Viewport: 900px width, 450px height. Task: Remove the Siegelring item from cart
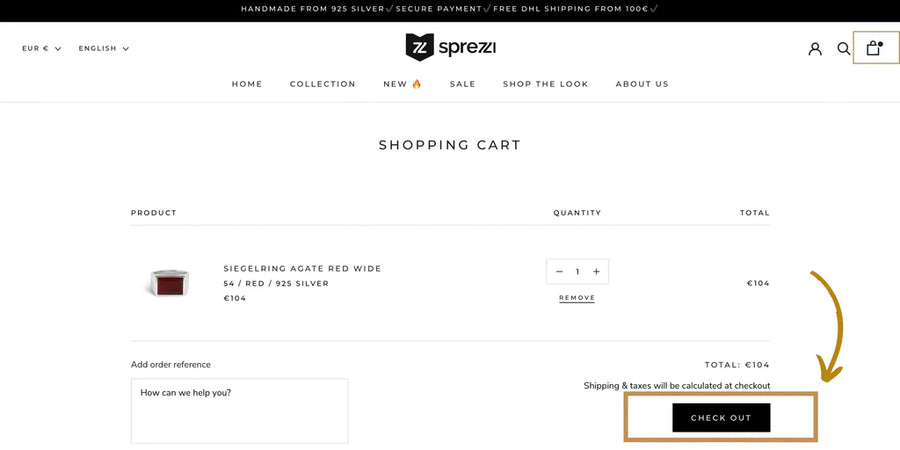point(577,298)
